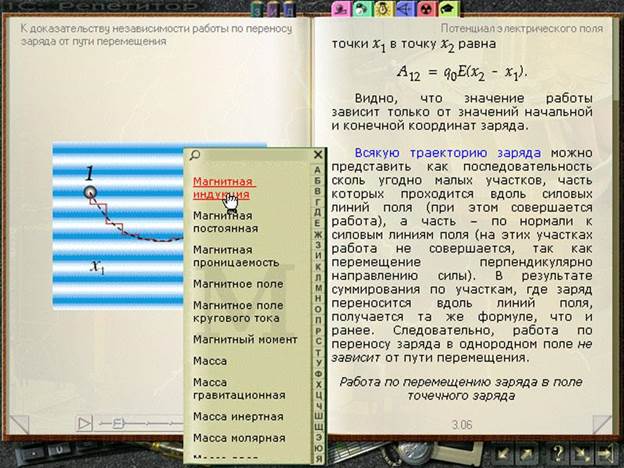The height and width of the screenshot is (468, 624).
Task: Click the animation progress slider handle
Action: [x=118, y=423]
